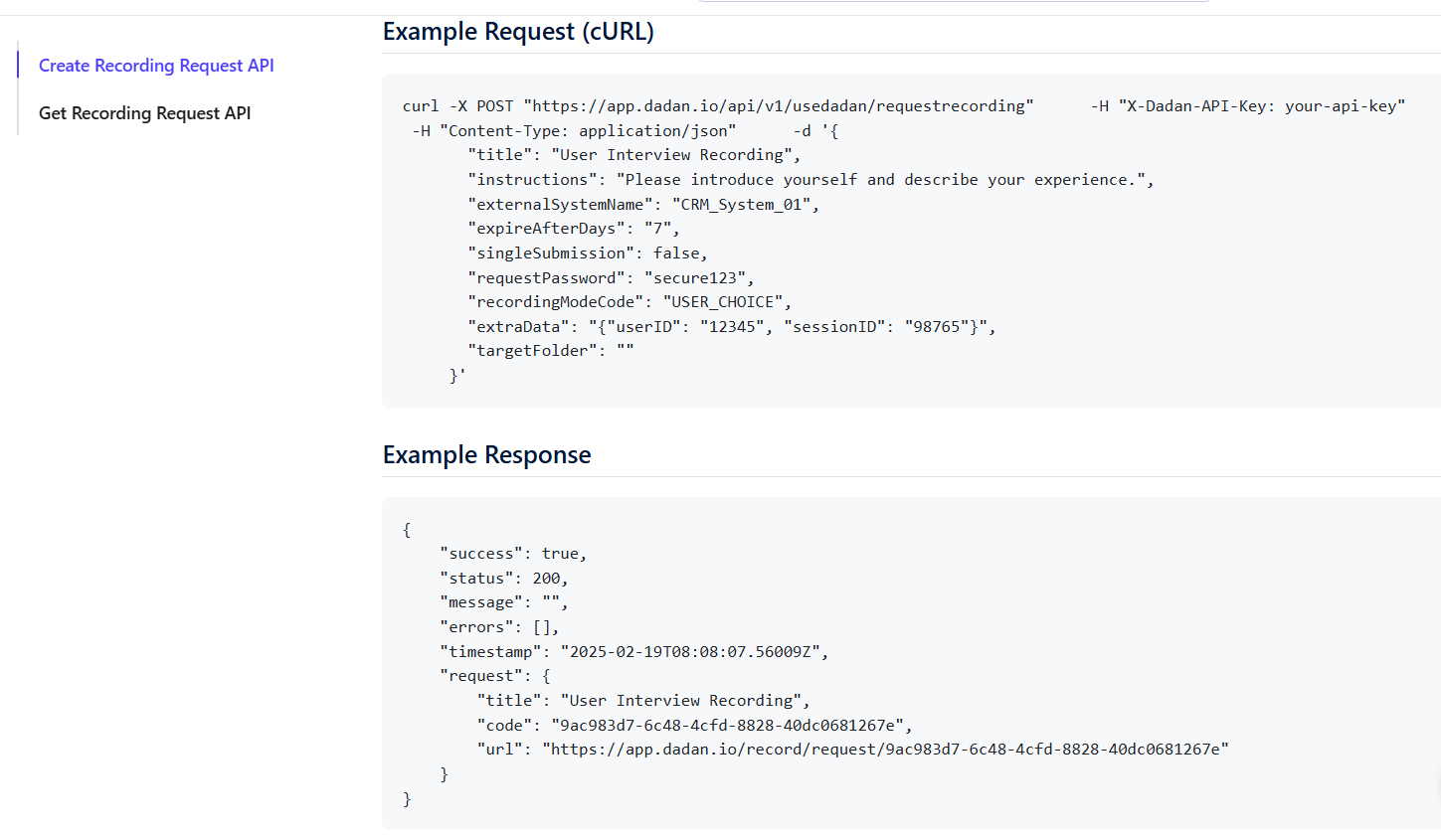Click the expireAfterDays parameter line
1441x840 pixels.
tap(573, 229)
